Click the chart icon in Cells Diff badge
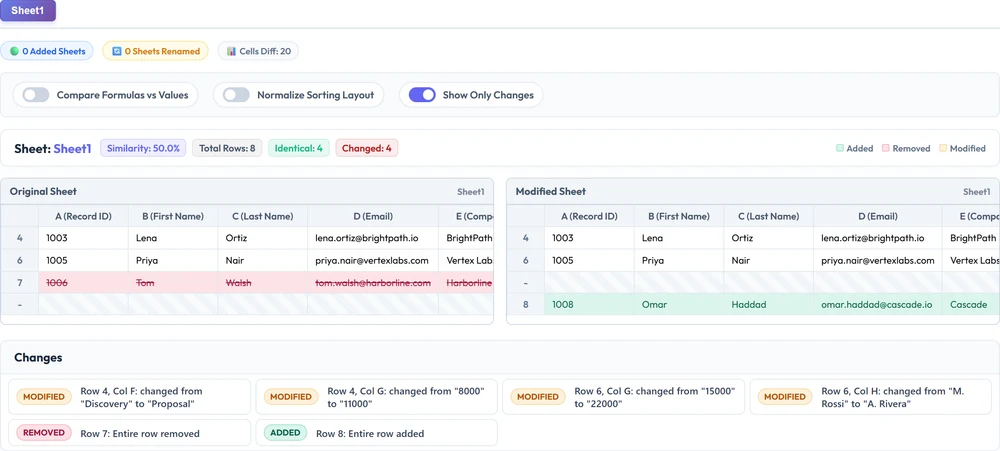The width and height of the screenshot is (1000, 451). point(231,51)
